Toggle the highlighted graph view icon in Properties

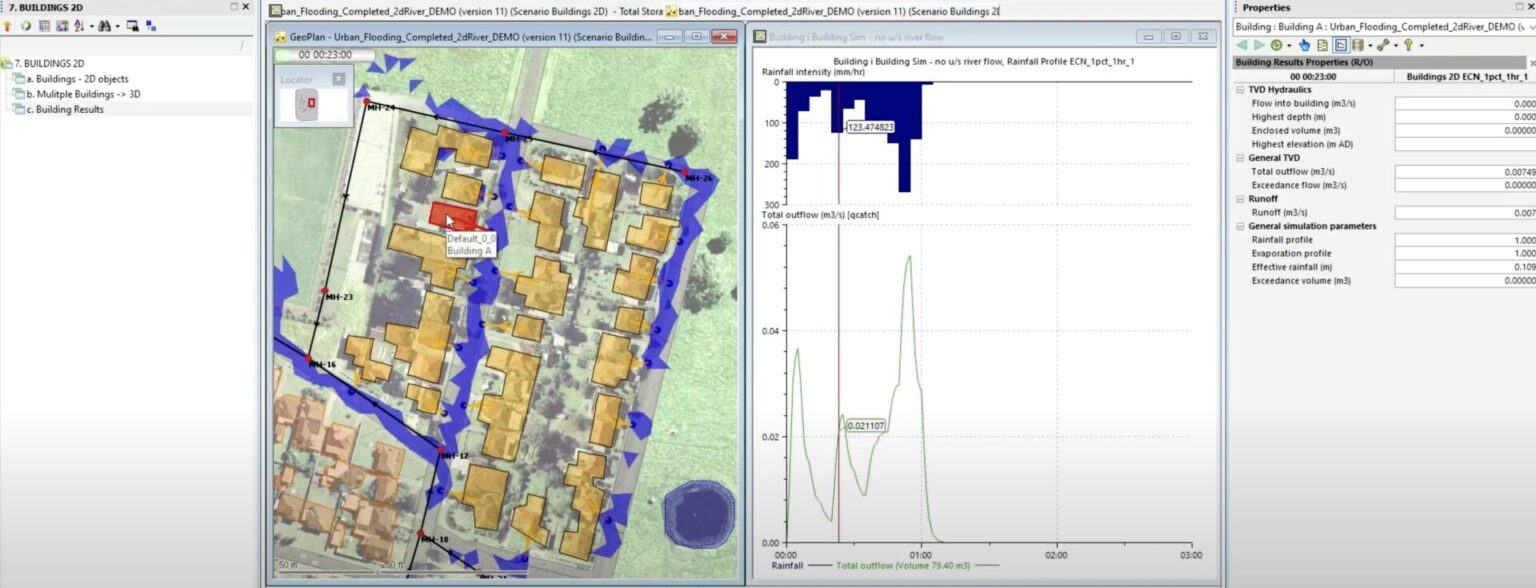pos(1342,45)
